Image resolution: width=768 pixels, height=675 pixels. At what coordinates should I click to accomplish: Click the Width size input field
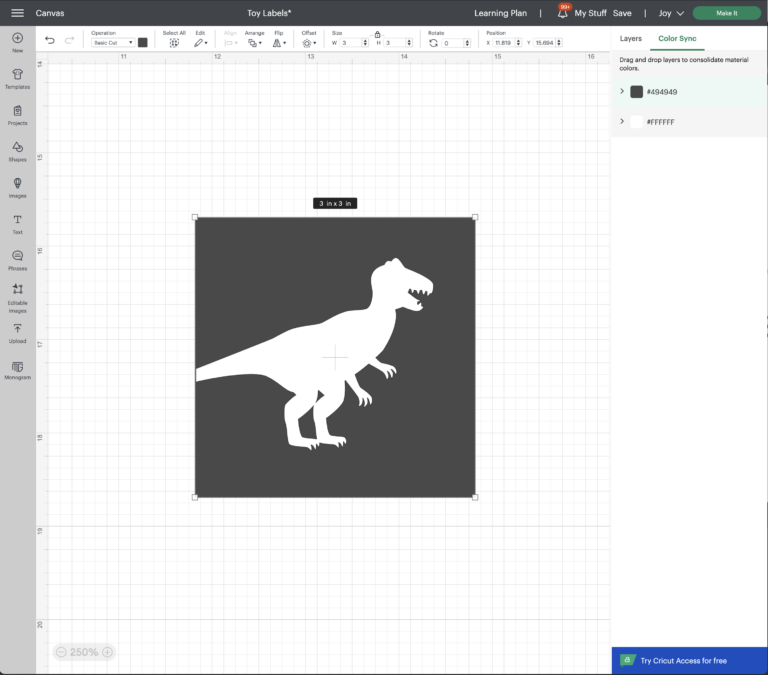click(349, 43)
